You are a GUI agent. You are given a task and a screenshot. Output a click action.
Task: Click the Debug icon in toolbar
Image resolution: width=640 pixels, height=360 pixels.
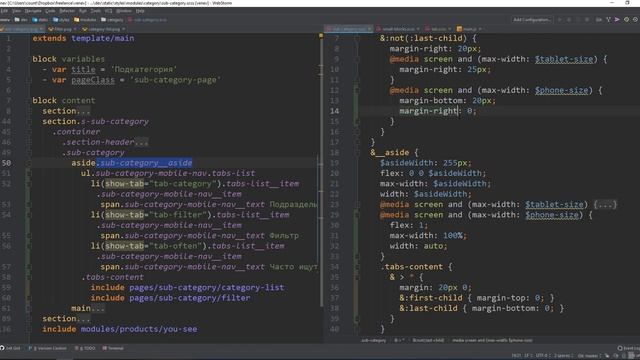pyautogui.click(x=569, y=20)
